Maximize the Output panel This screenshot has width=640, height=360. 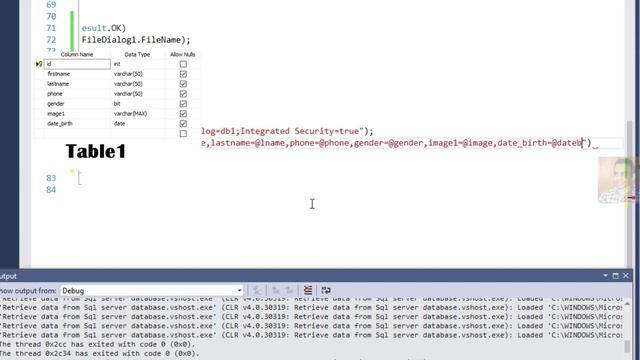(616, 276)
